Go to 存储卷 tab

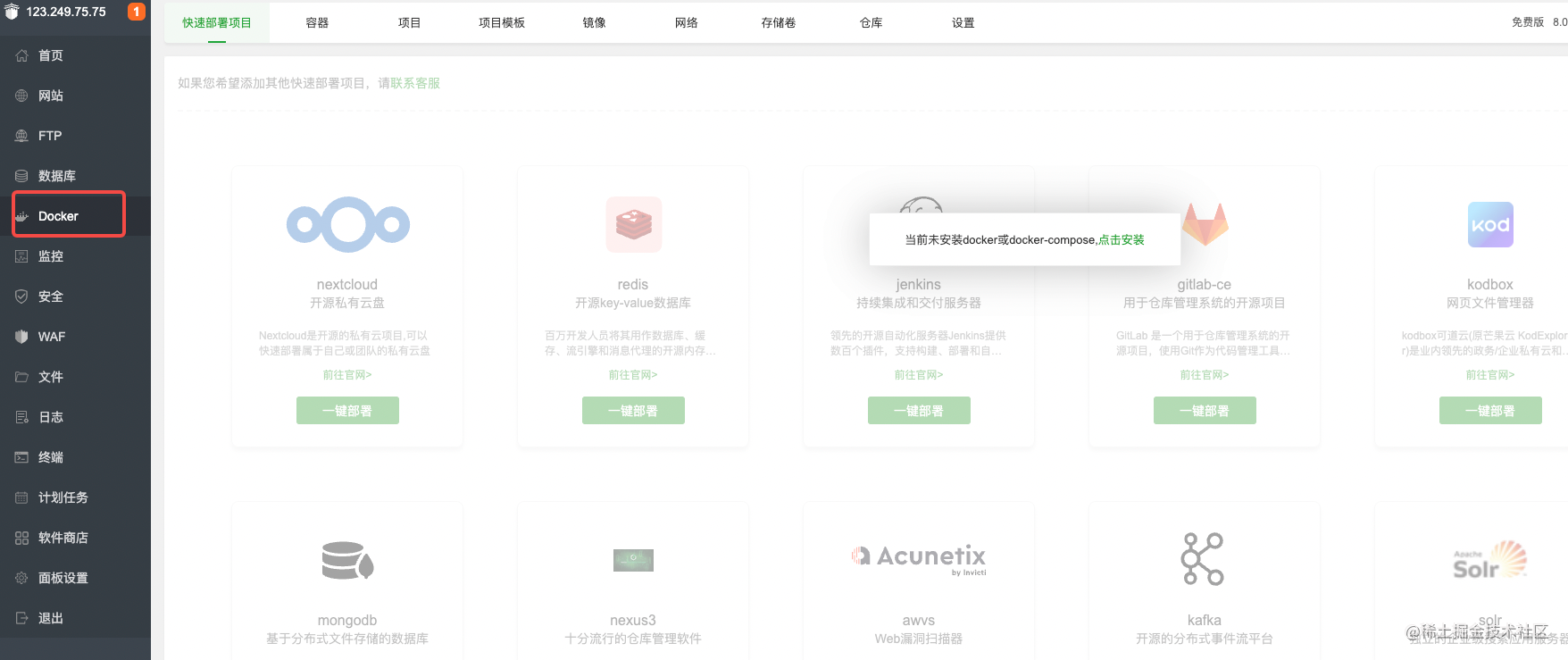click(779, 22)
